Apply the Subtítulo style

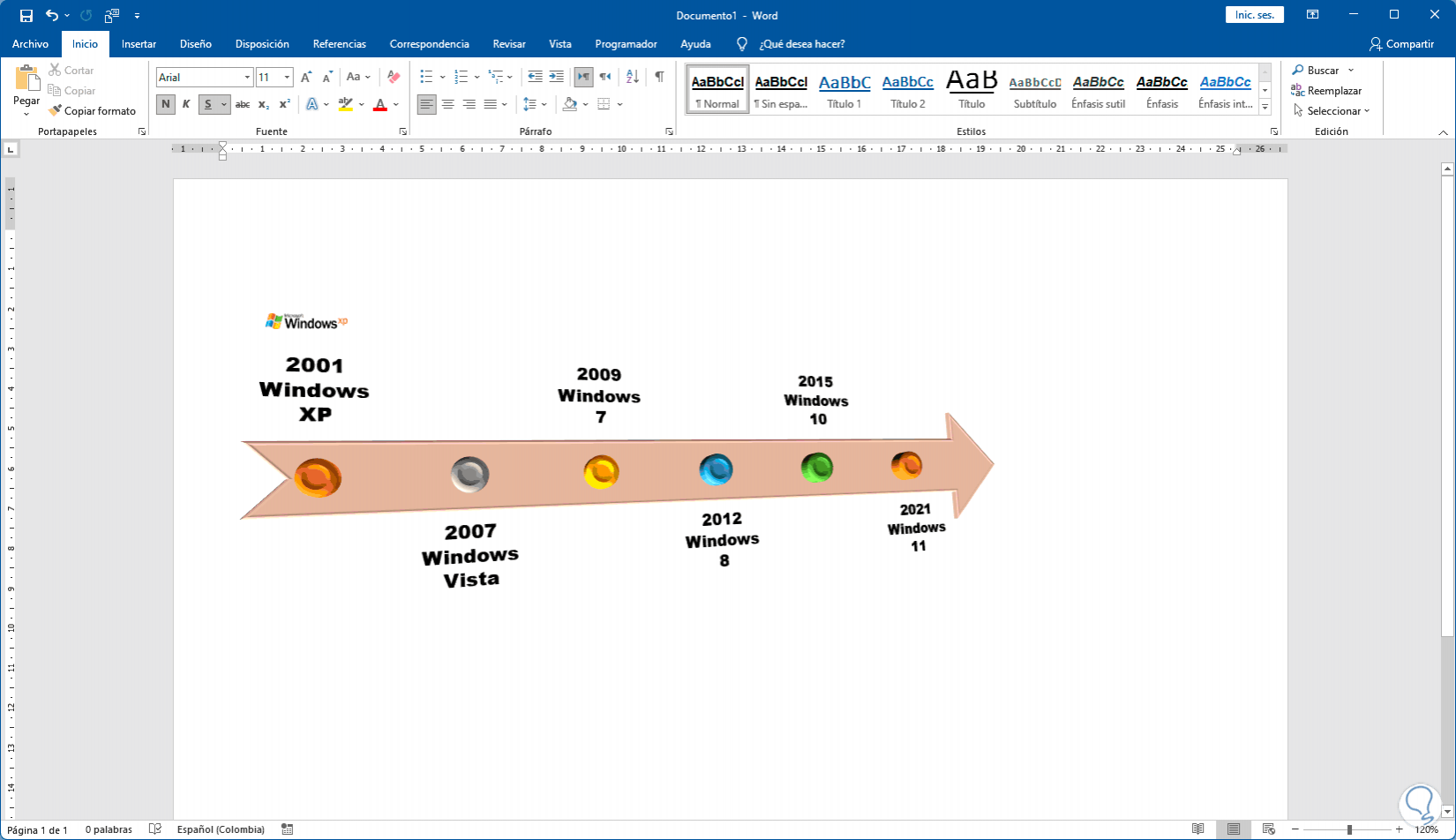(1035, 90)
